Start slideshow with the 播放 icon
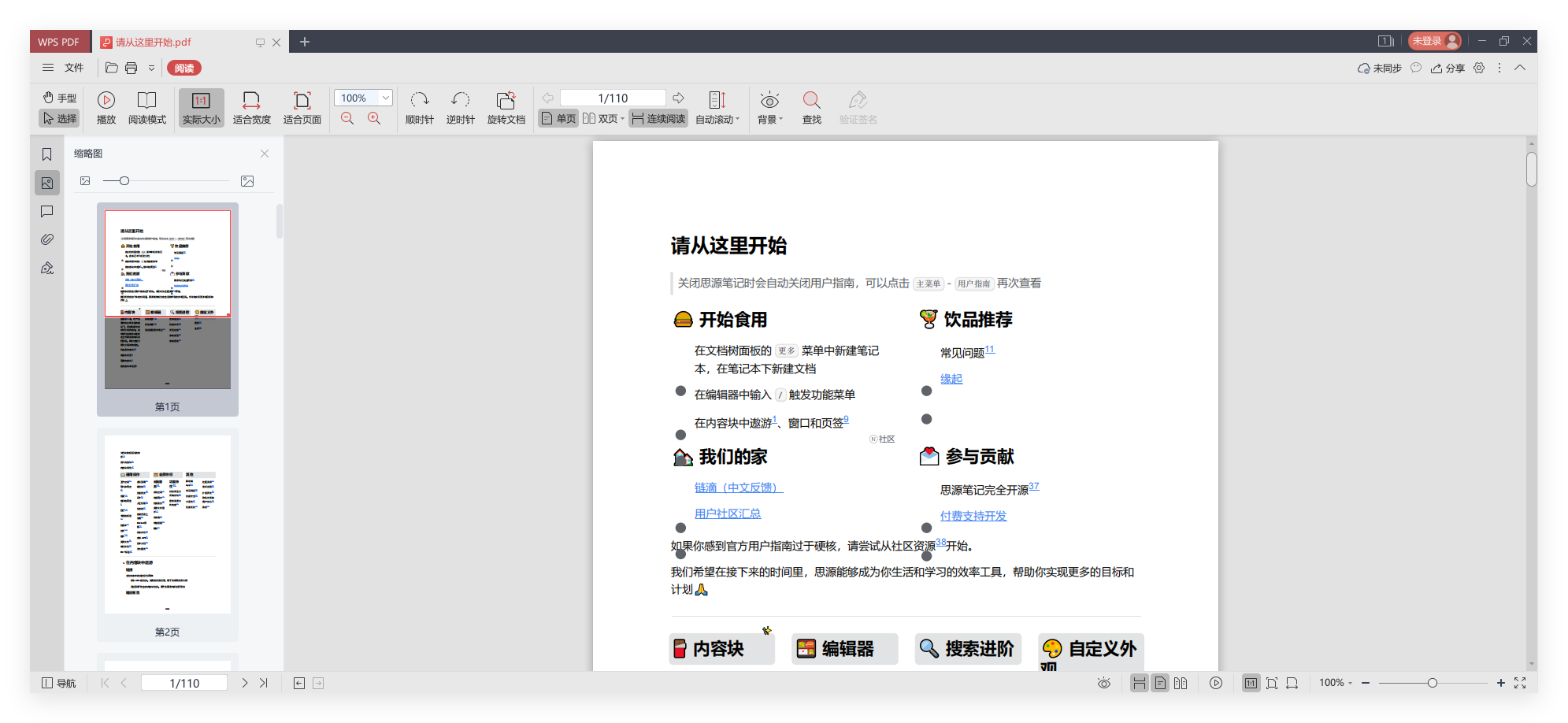Image resolution: width=1568 pixels, height=723 pixels. (x=105, y=108)
